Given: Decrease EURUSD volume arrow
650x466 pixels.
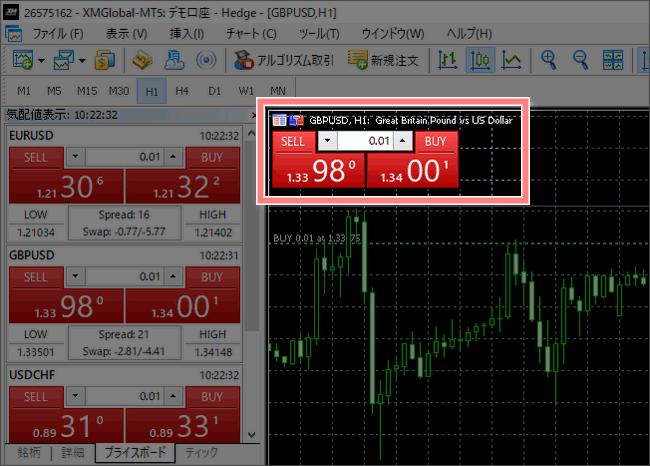Looking at the screenshot, I should [75, 157].
